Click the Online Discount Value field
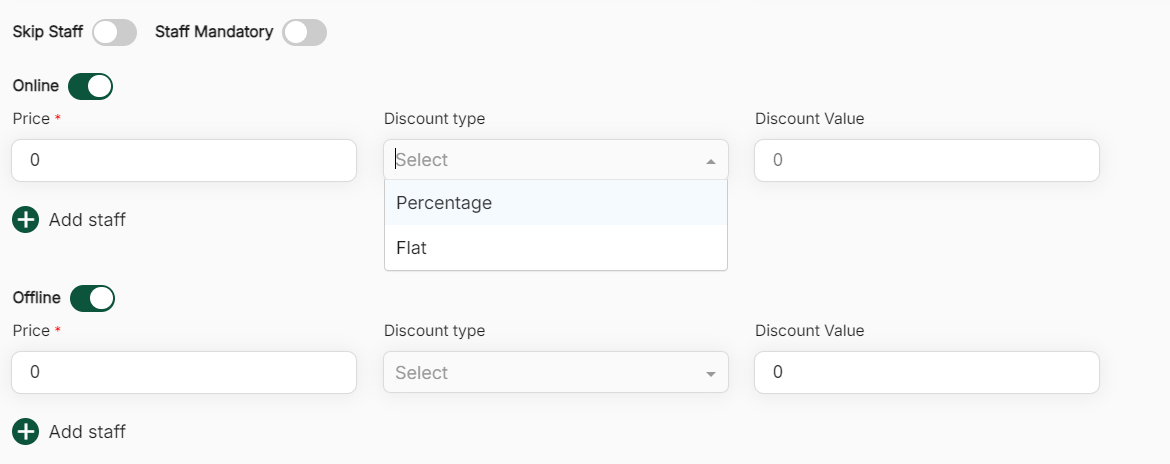1170x464 pixels. pos(926,160)
